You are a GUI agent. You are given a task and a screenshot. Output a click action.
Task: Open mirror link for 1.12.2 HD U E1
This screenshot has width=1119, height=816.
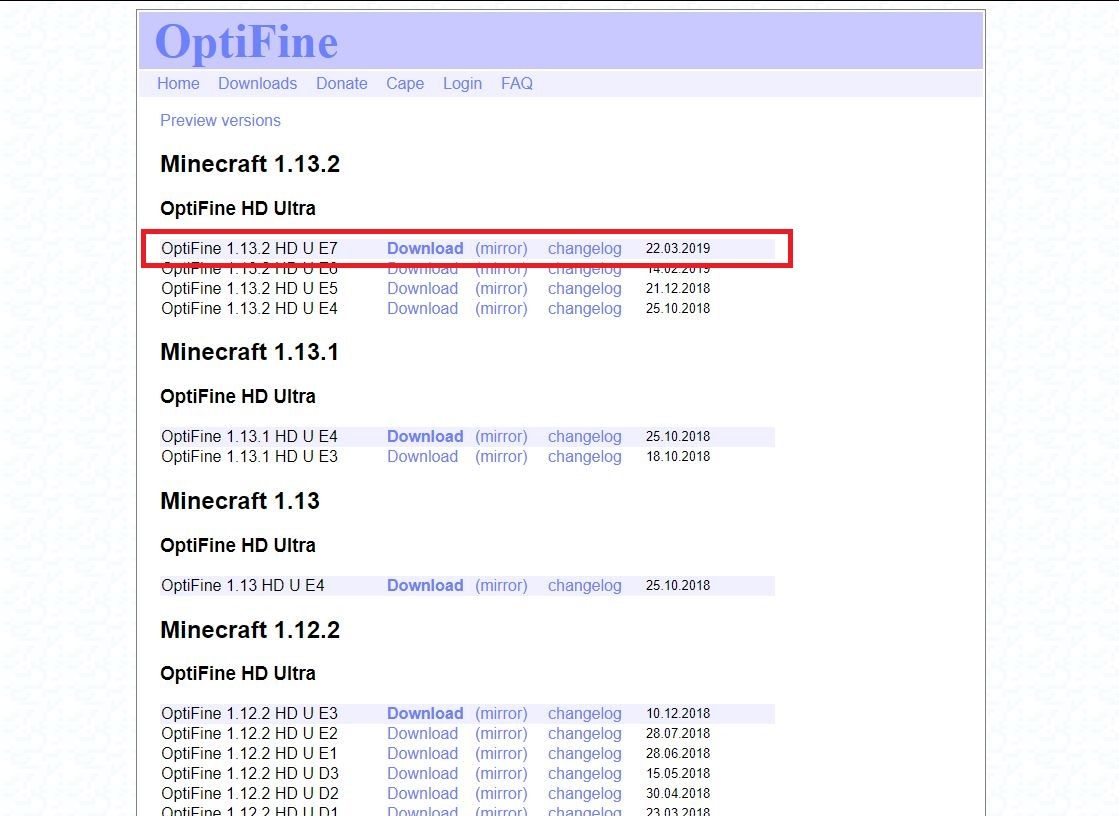tap(502, 753)
